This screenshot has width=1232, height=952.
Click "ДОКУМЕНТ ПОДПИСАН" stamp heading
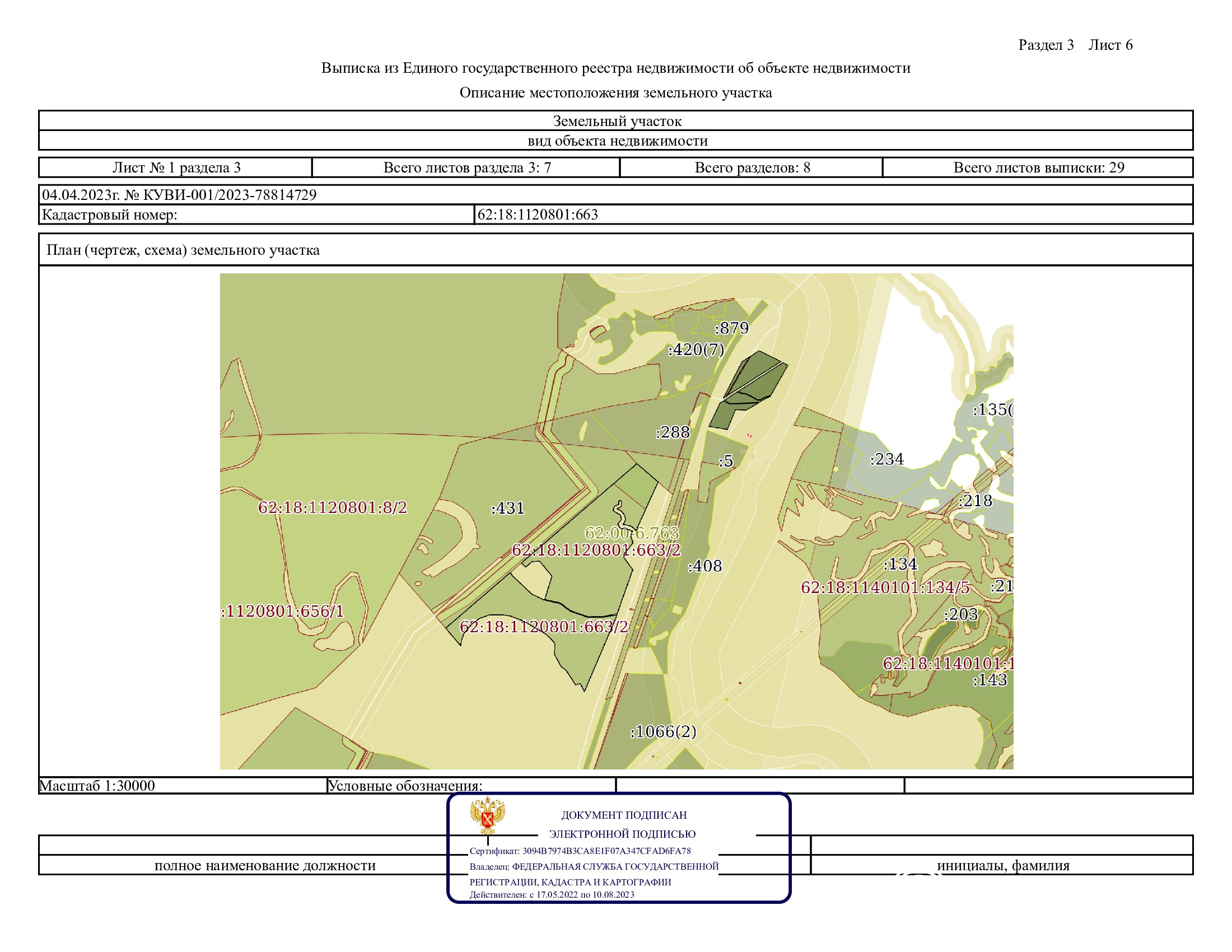(x=624, y=815)
